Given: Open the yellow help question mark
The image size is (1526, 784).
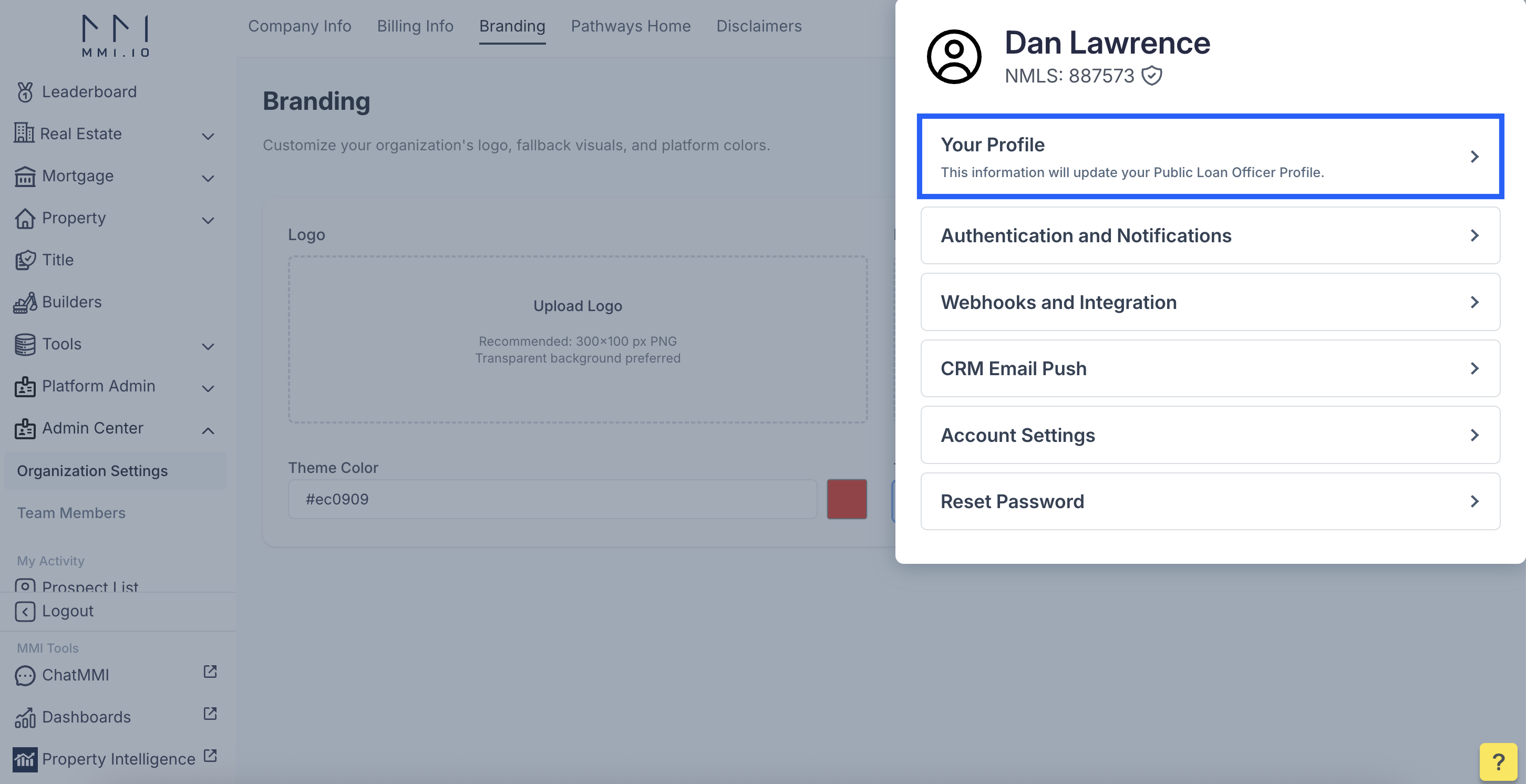Looking at the screenshot, I should [1498, 762].
